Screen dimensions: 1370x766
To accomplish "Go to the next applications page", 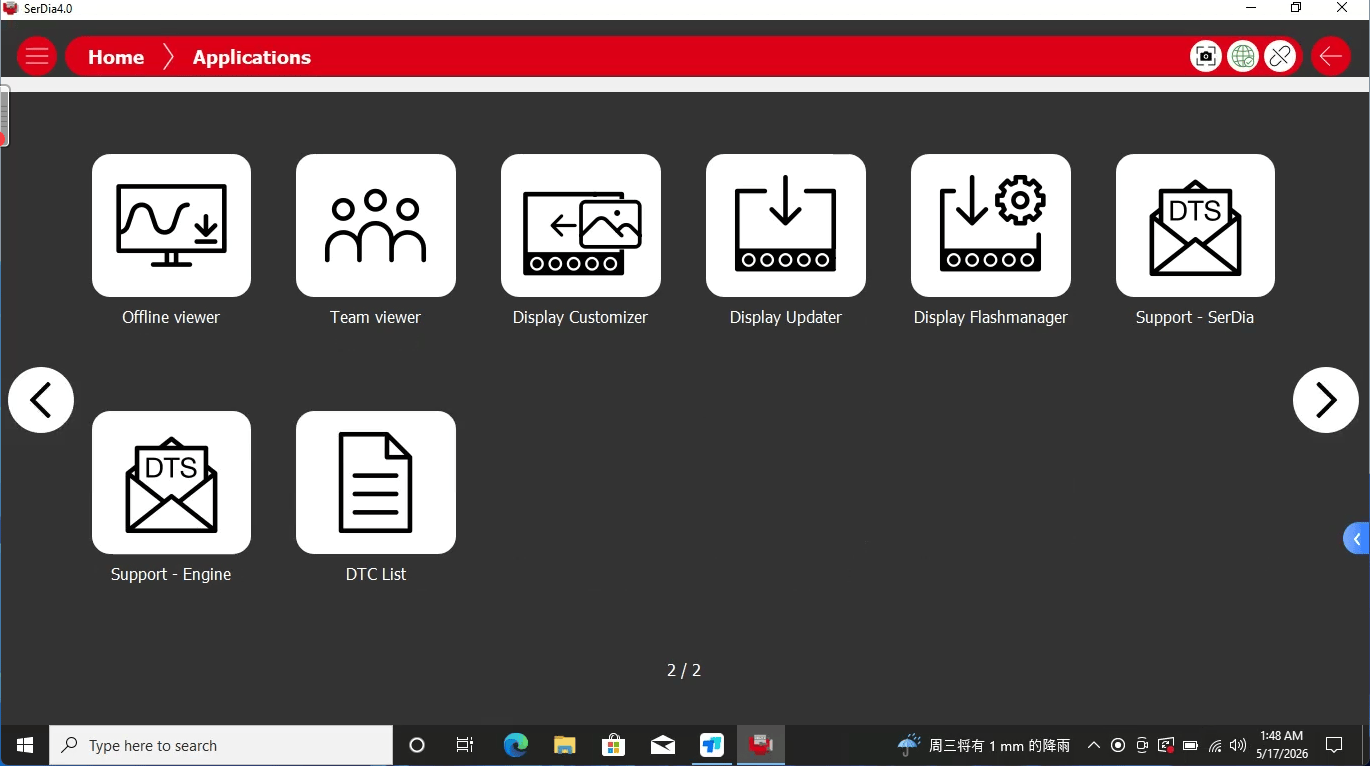I will (1326, 400).
